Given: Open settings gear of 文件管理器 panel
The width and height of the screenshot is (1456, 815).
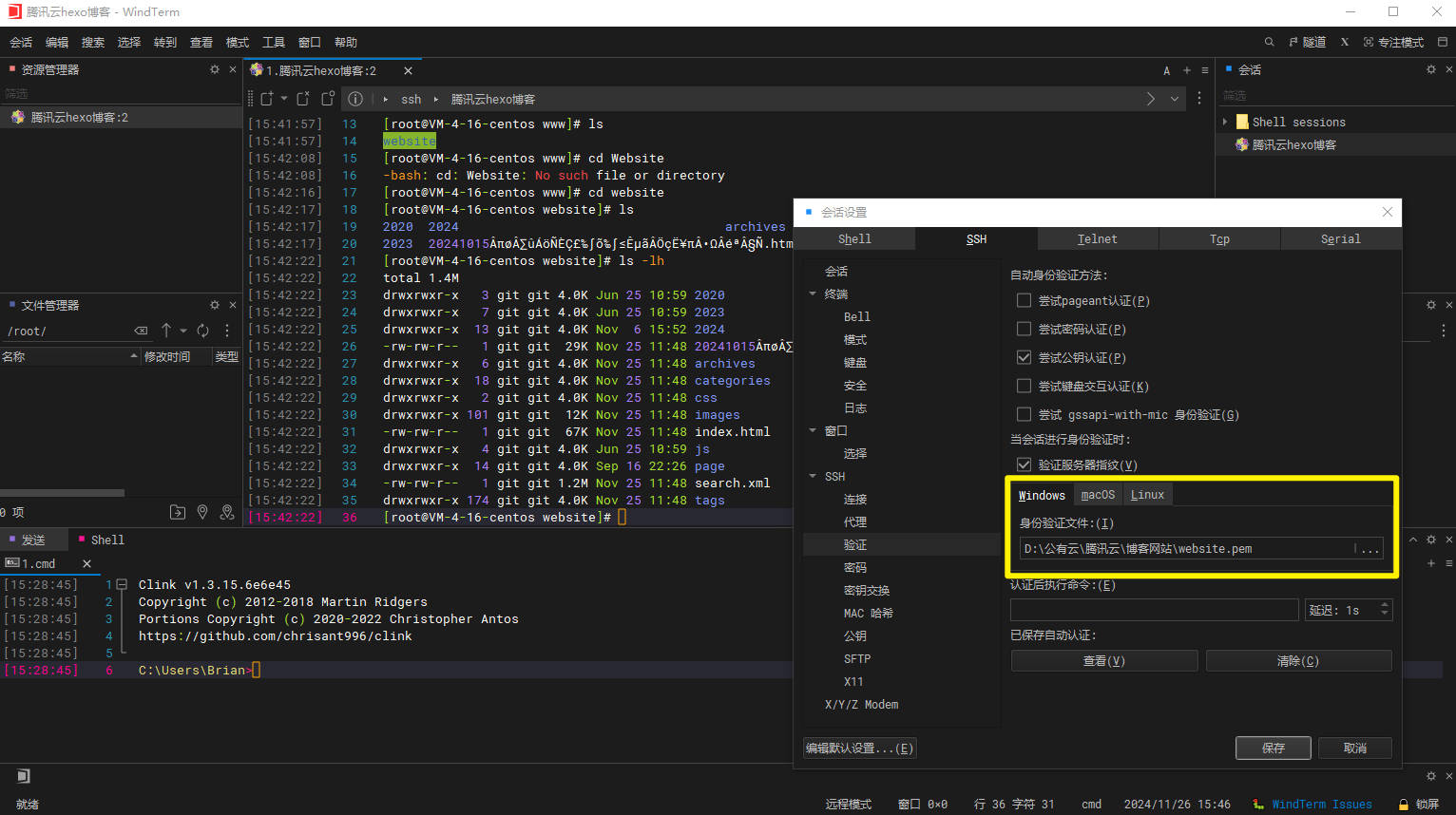Looking at the screenshot, I should pyautogui.click(x=215, y=305).
